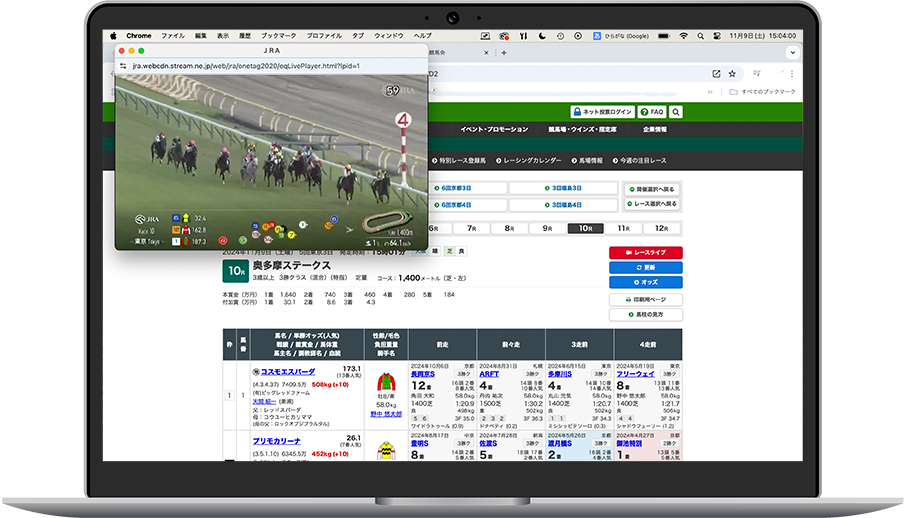Viewport: 905px width, 518px height.
Task: Open a new Chrome tab with the plus button
Action: [503, 52]
